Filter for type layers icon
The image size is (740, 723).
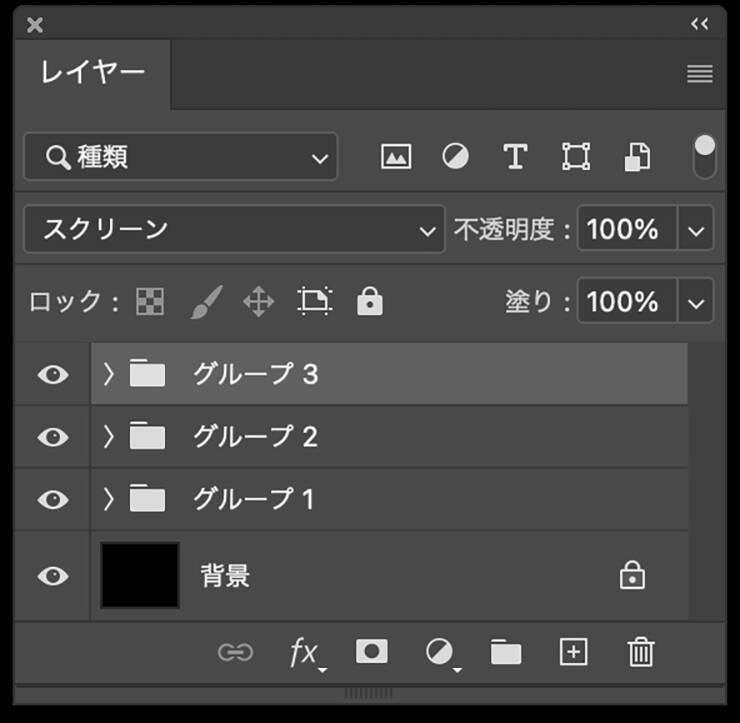[515, 157]
